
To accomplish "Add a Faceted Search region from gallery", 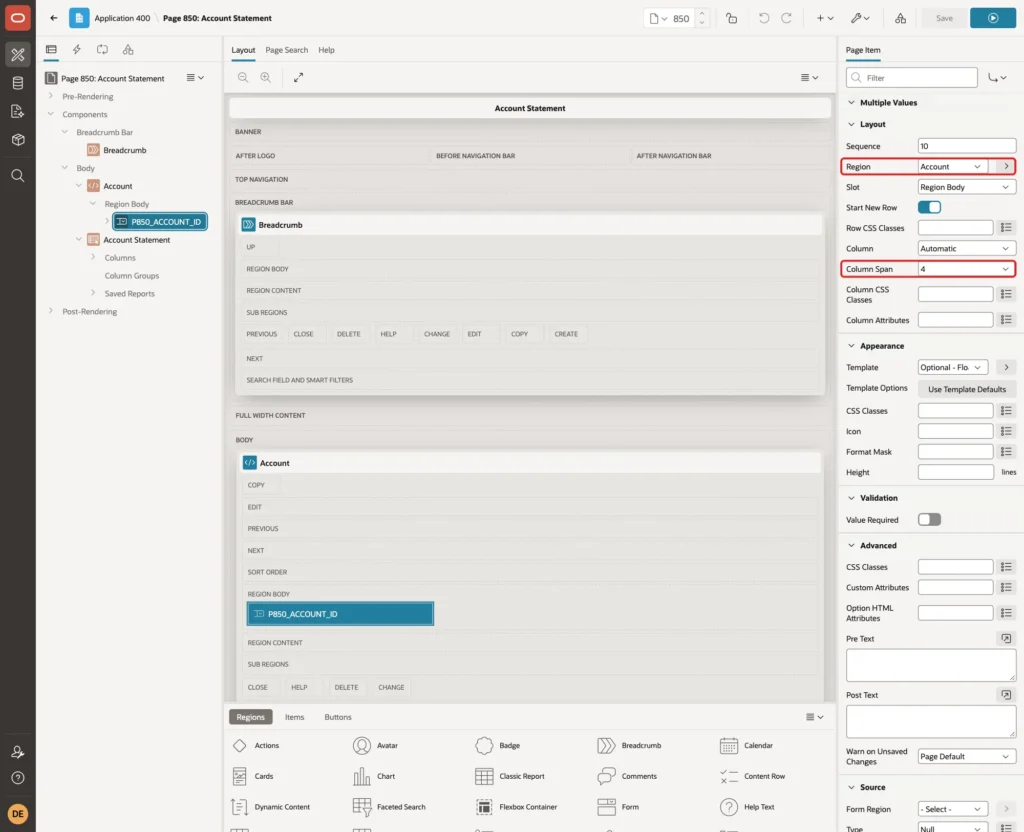I will click(x=389, y=807).
